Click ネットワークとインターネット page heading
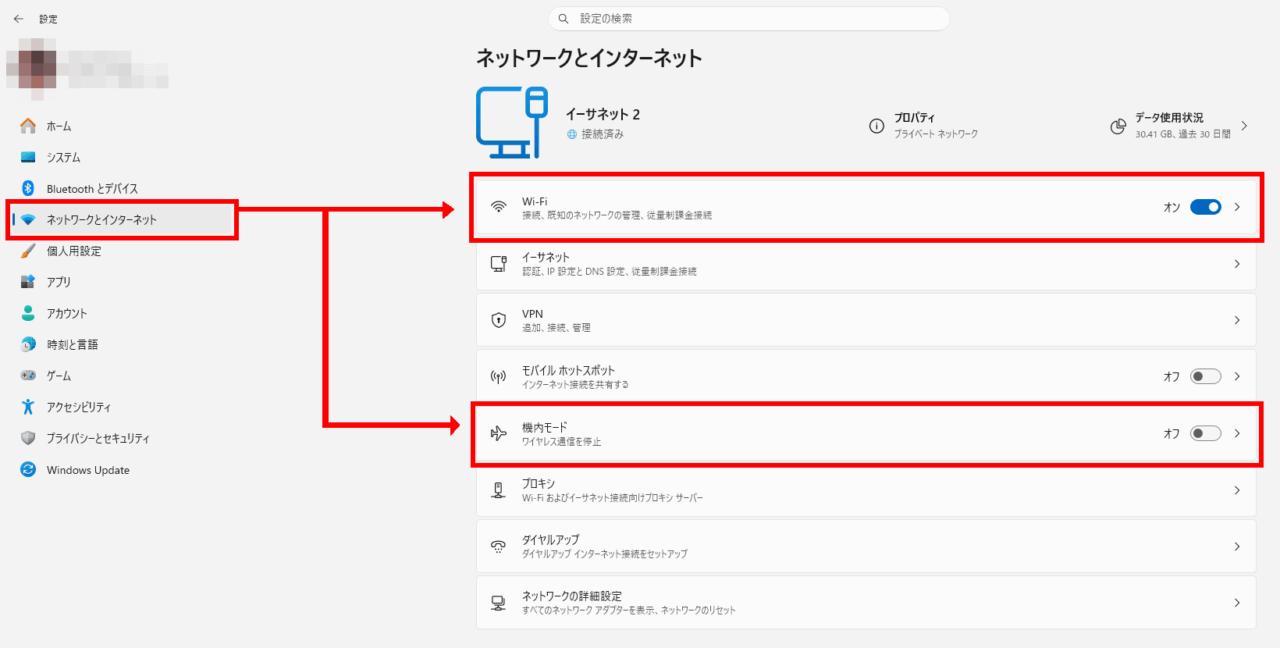This screenshot has width=1280, height=648. tap(589, 58)
